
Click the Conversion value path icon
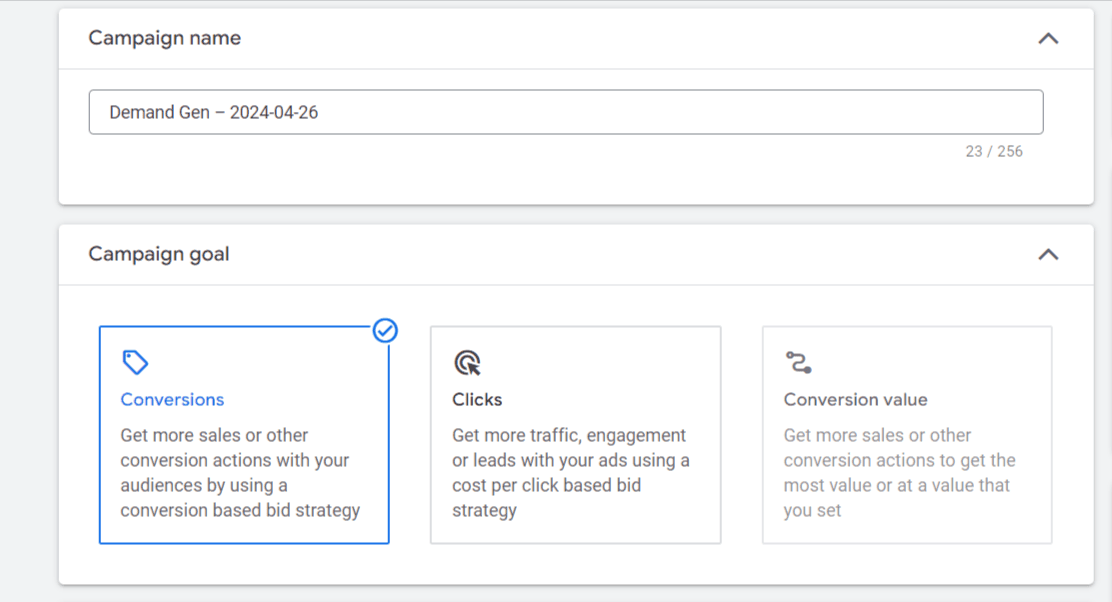coord(798,362)
